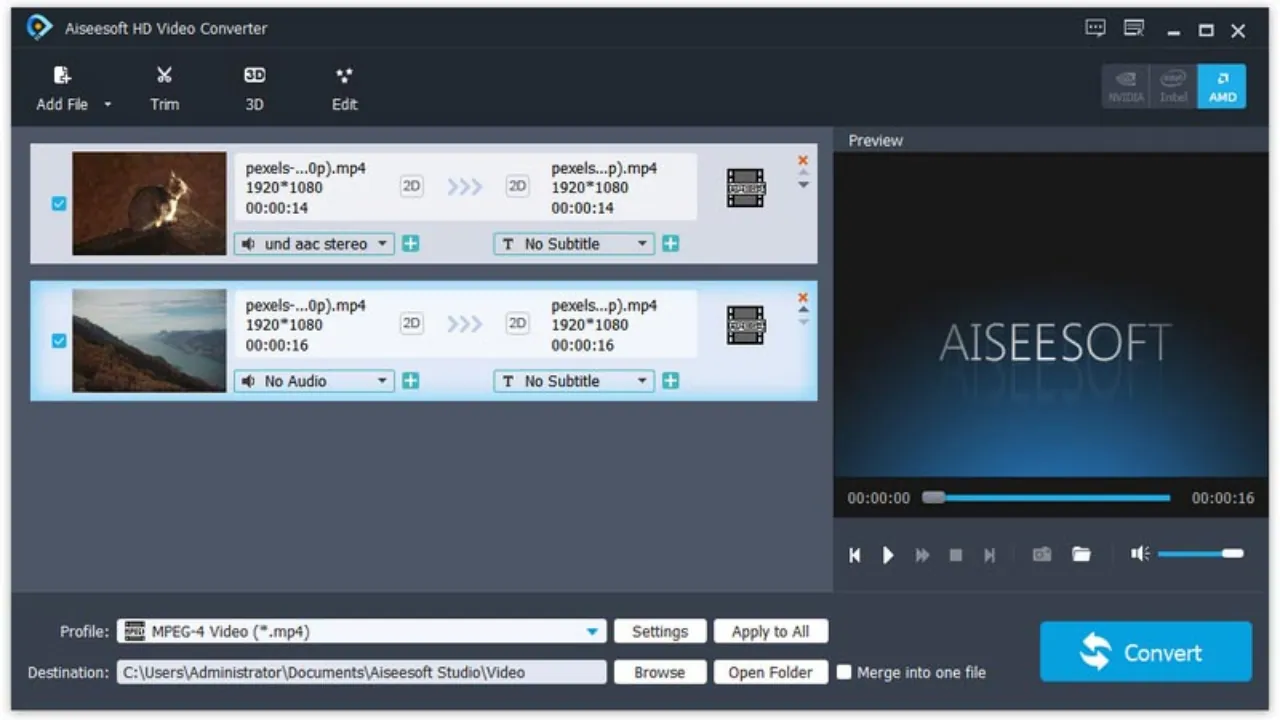Move first video down with arrow

tap(803, 185)
